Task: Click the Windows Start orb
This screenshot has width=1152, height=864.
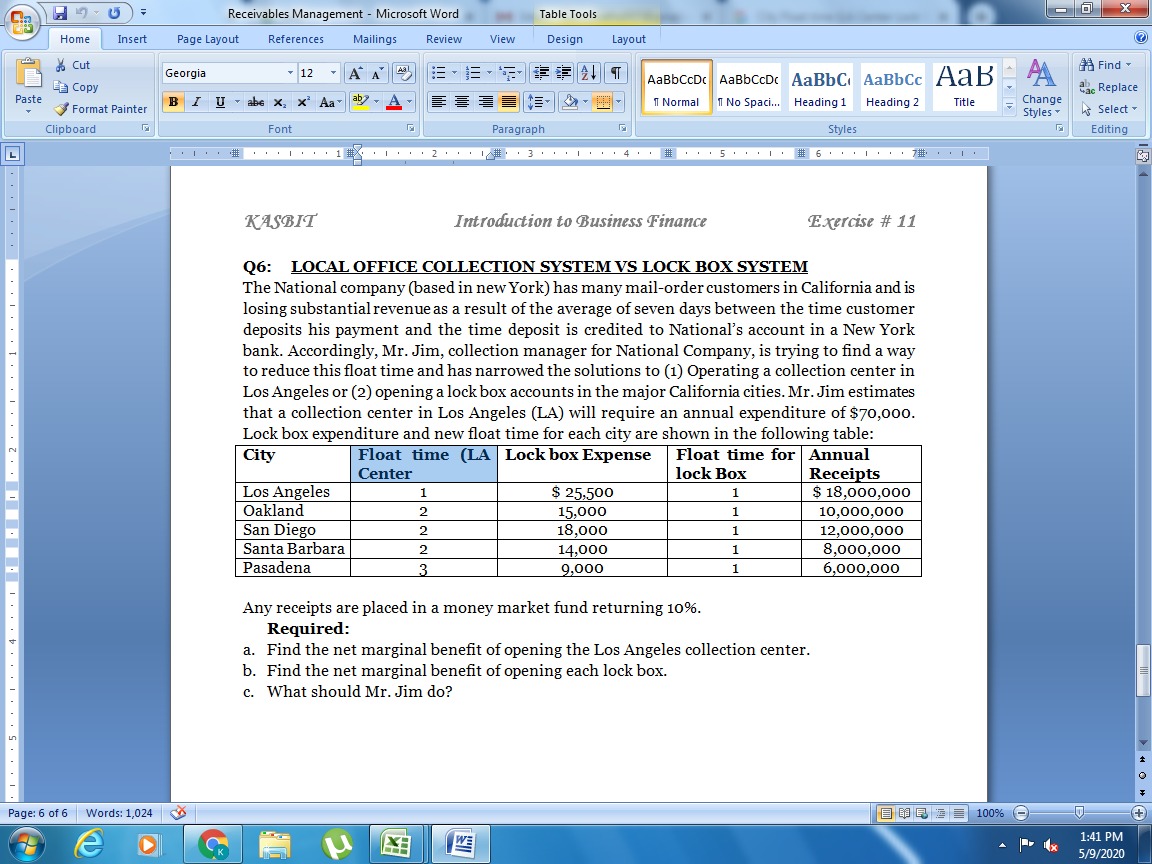Action: (26, 844)
